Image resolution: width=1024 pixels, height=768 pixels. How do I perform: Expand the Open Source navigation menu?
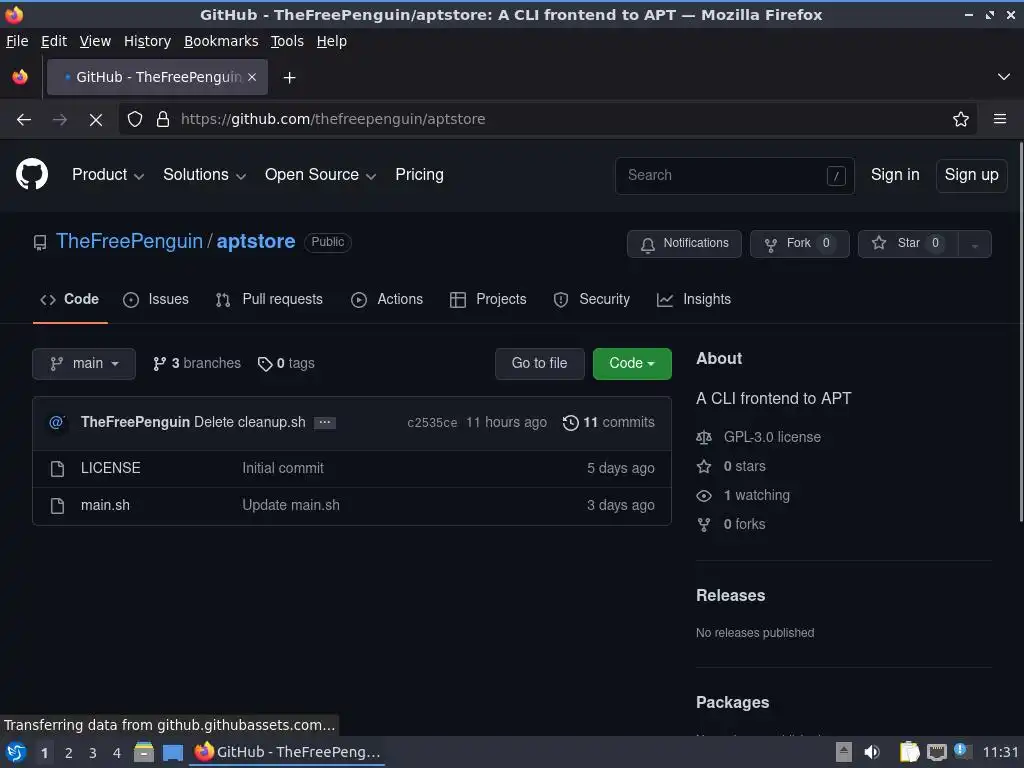pos(320,174)
